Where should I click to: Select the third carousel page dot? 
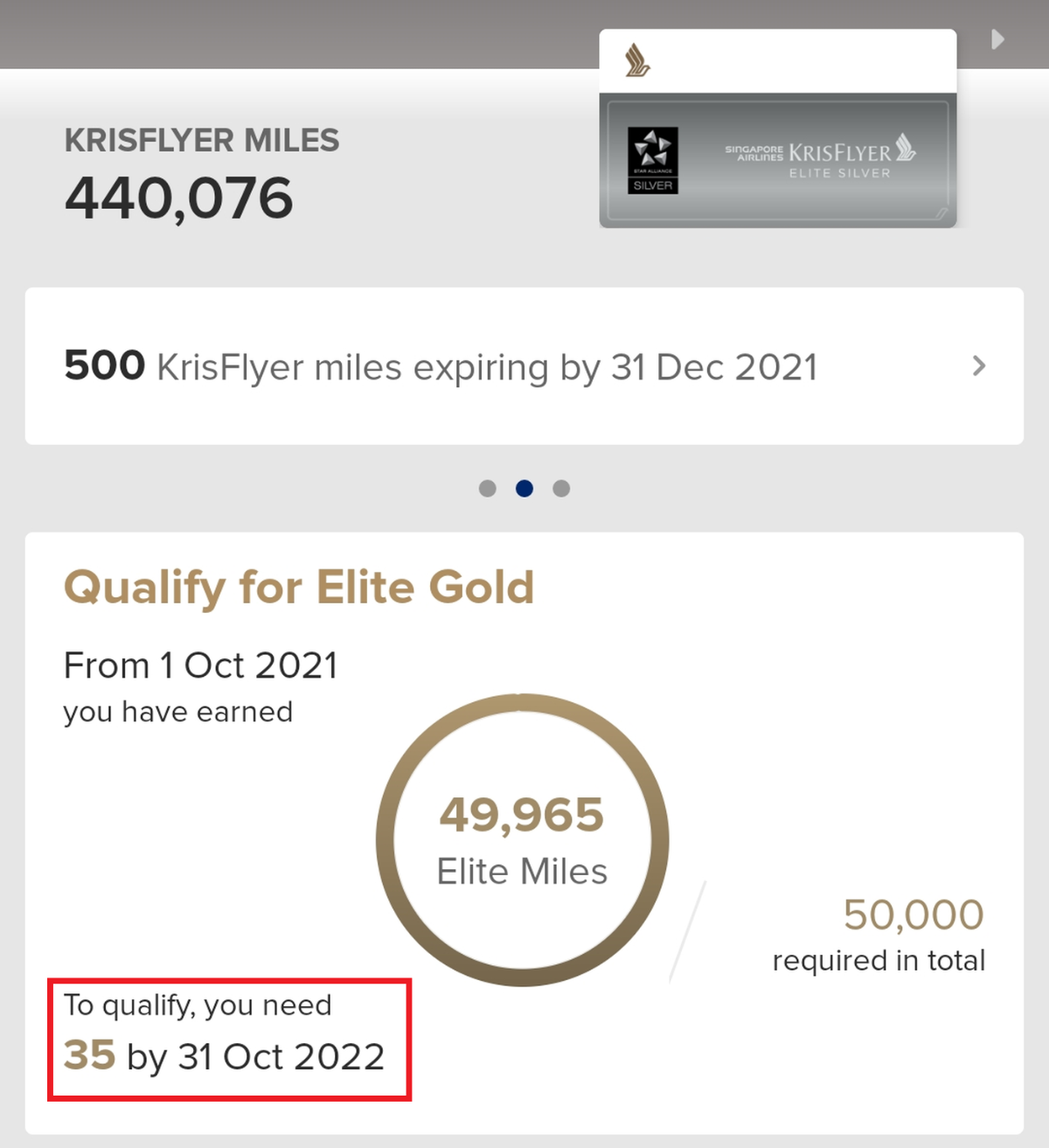561,489
